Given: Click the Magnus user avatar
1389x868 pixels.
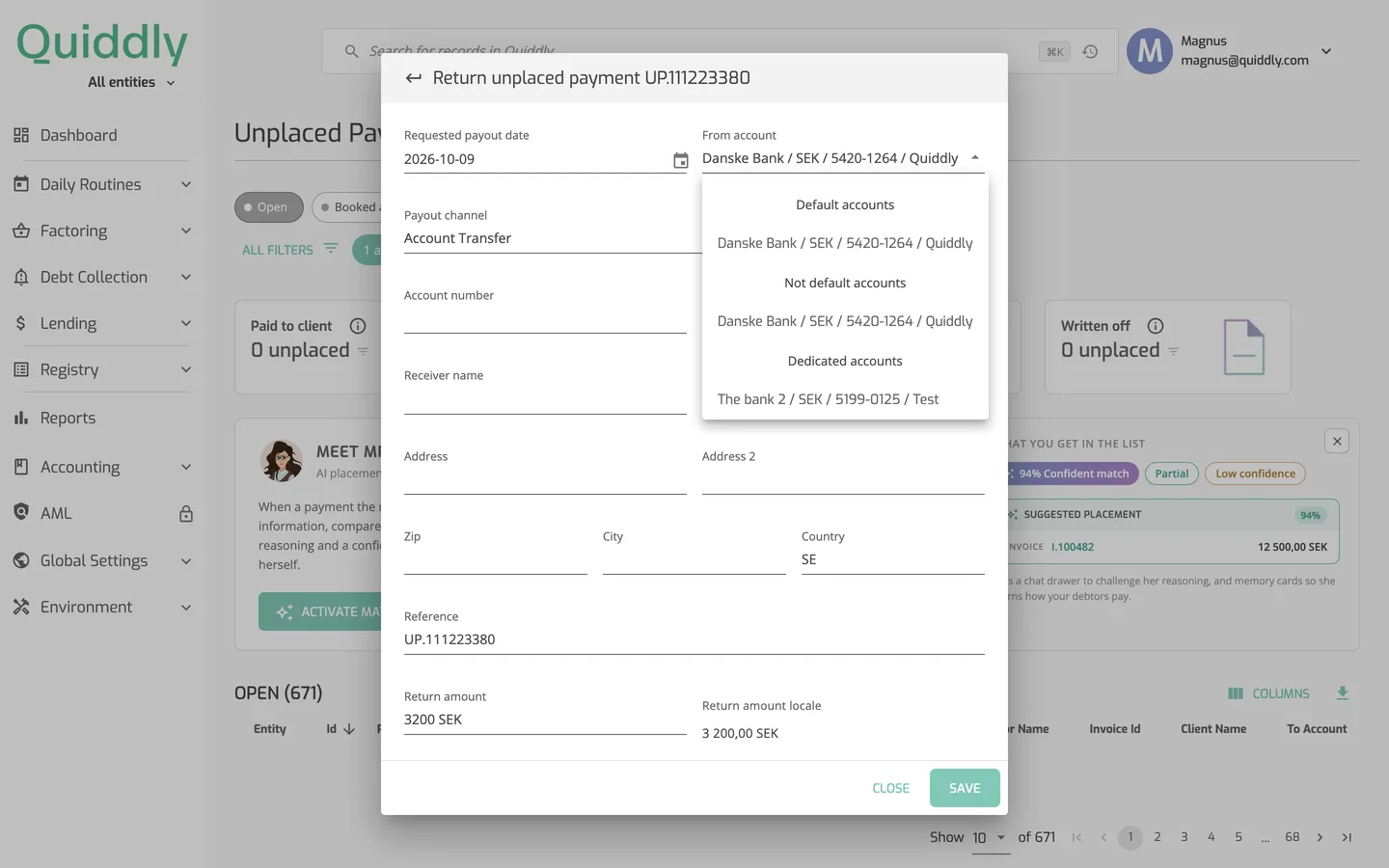Looking at the screenshot, I should pyautogui.click(x=1150, y=51).
